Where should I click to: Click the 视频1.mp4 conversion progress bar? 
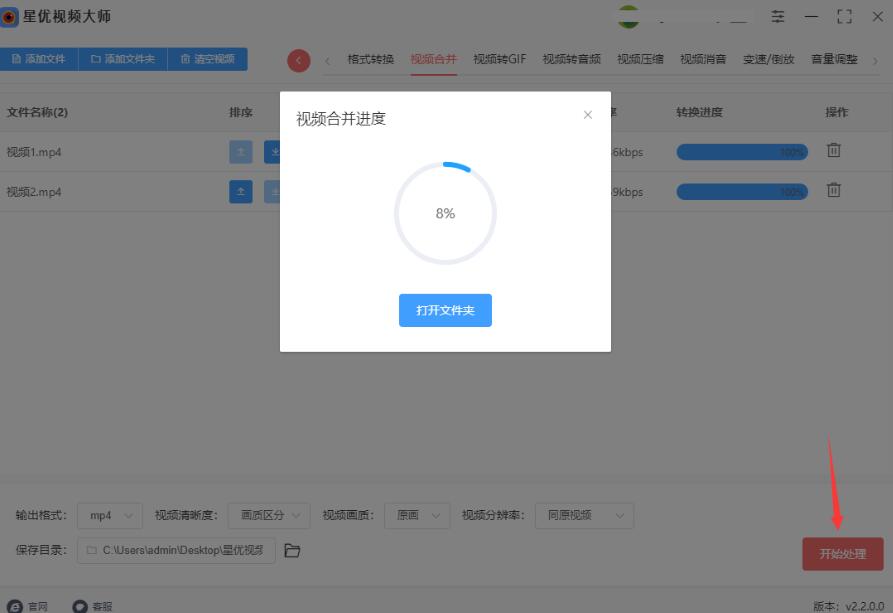(742, 151)
